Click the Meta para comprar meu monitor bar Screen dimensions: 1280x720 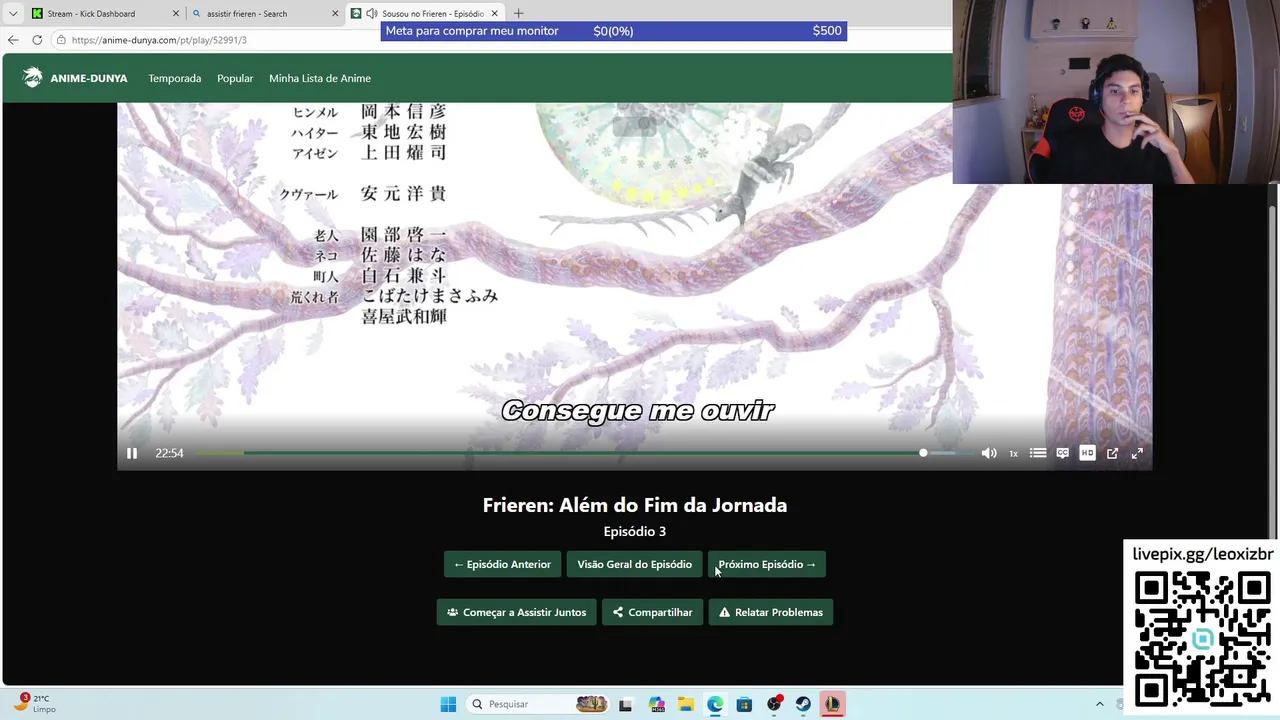[x=613, y=31]
